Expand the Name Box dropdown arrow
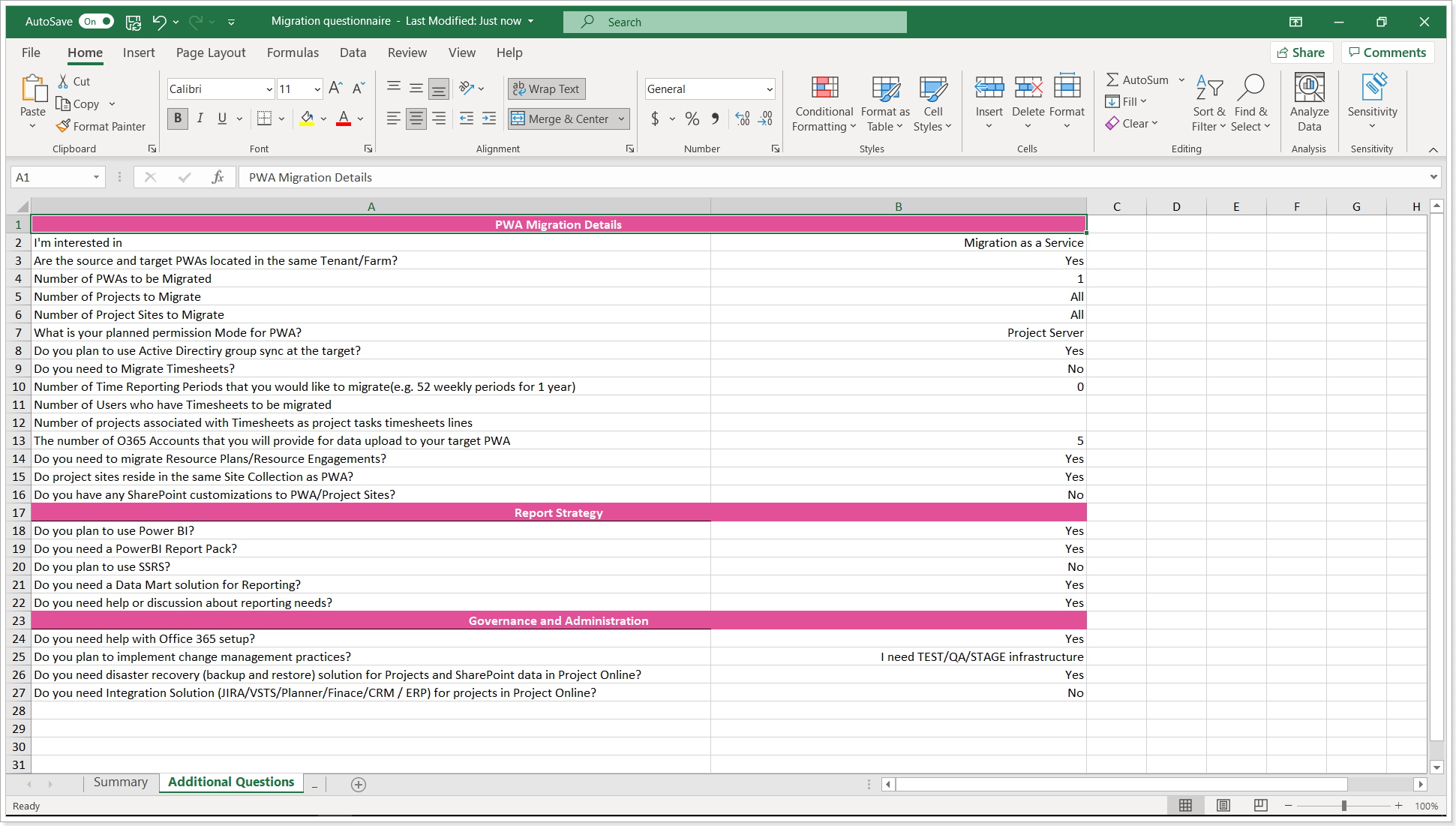The image size is (1456, 826). [x=96, y=177]
